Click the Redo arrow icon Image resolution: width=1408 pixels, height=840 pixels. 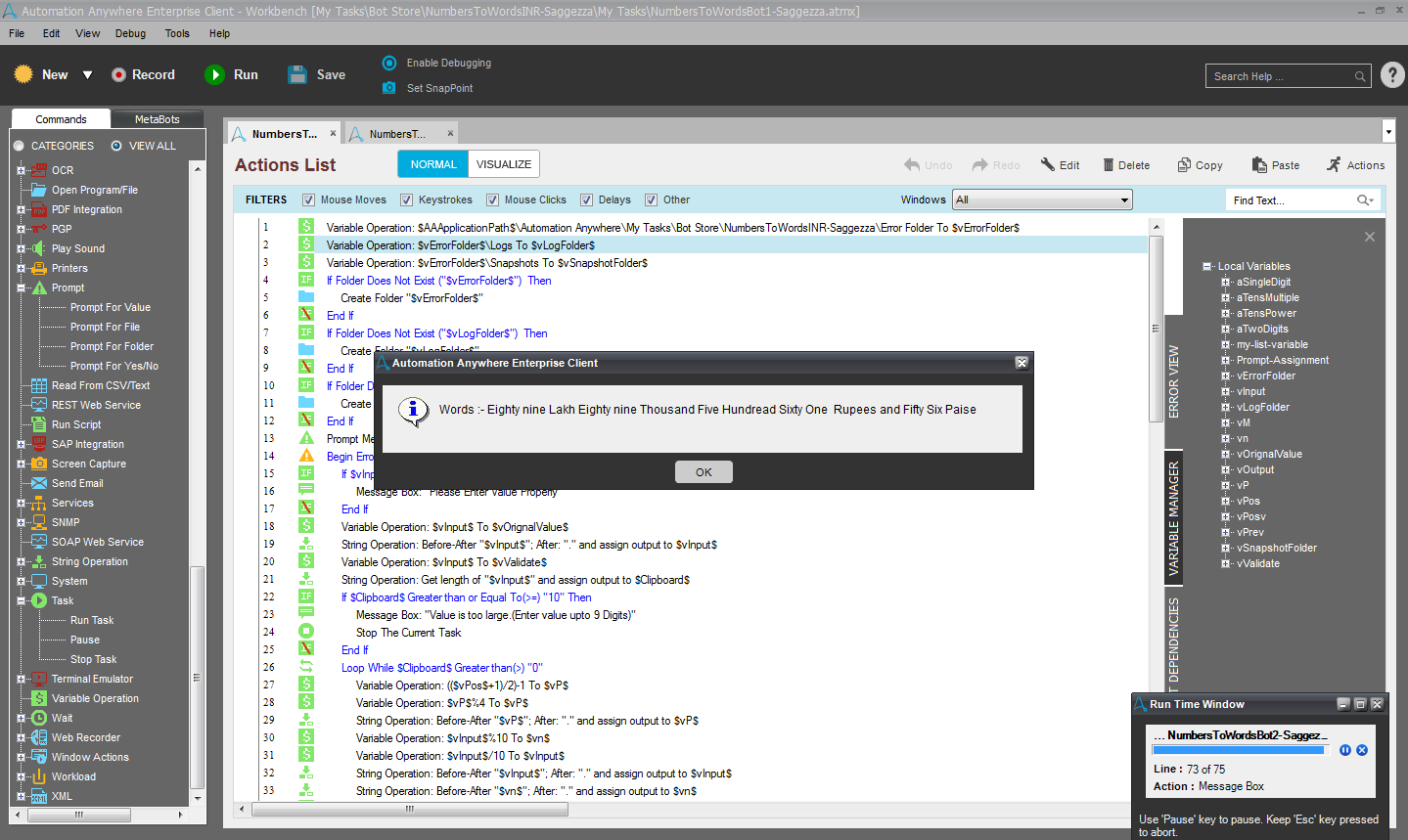click(980, 165)
